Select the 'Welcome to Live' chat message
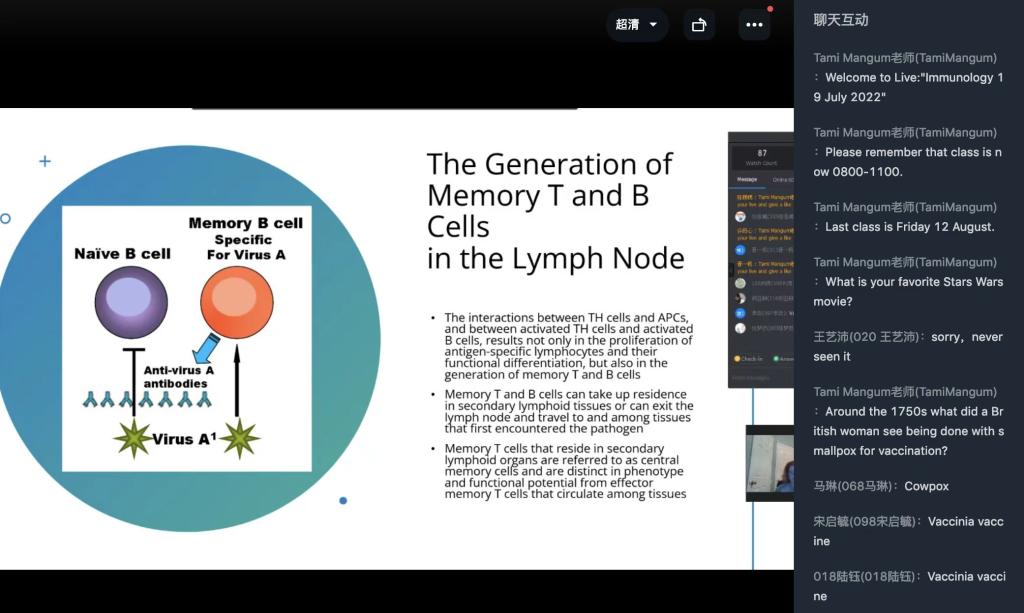1024x613 pixels. point(908,87)
